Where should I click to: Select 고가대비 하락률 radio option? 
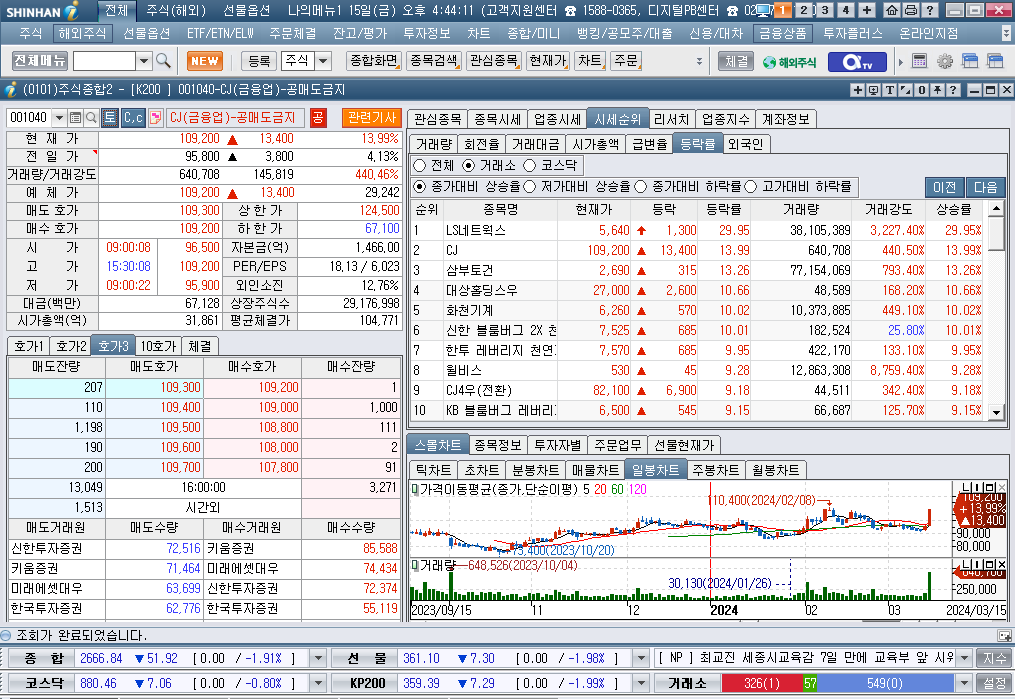751,187
